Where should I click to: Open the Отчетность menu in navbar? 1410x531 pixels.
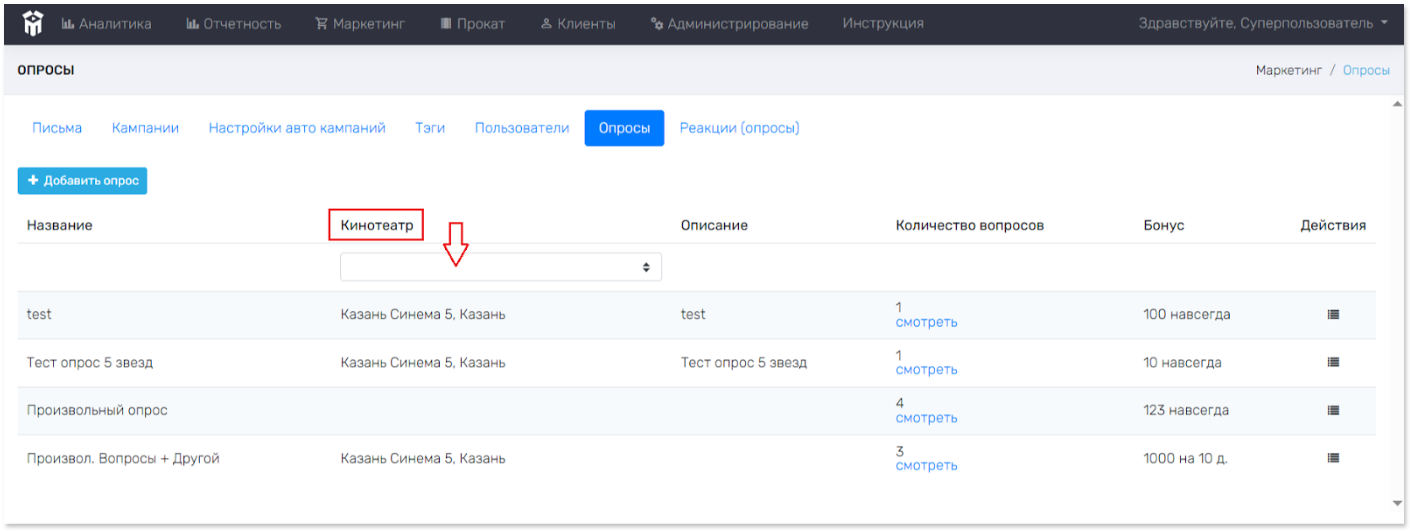point(233,23)
